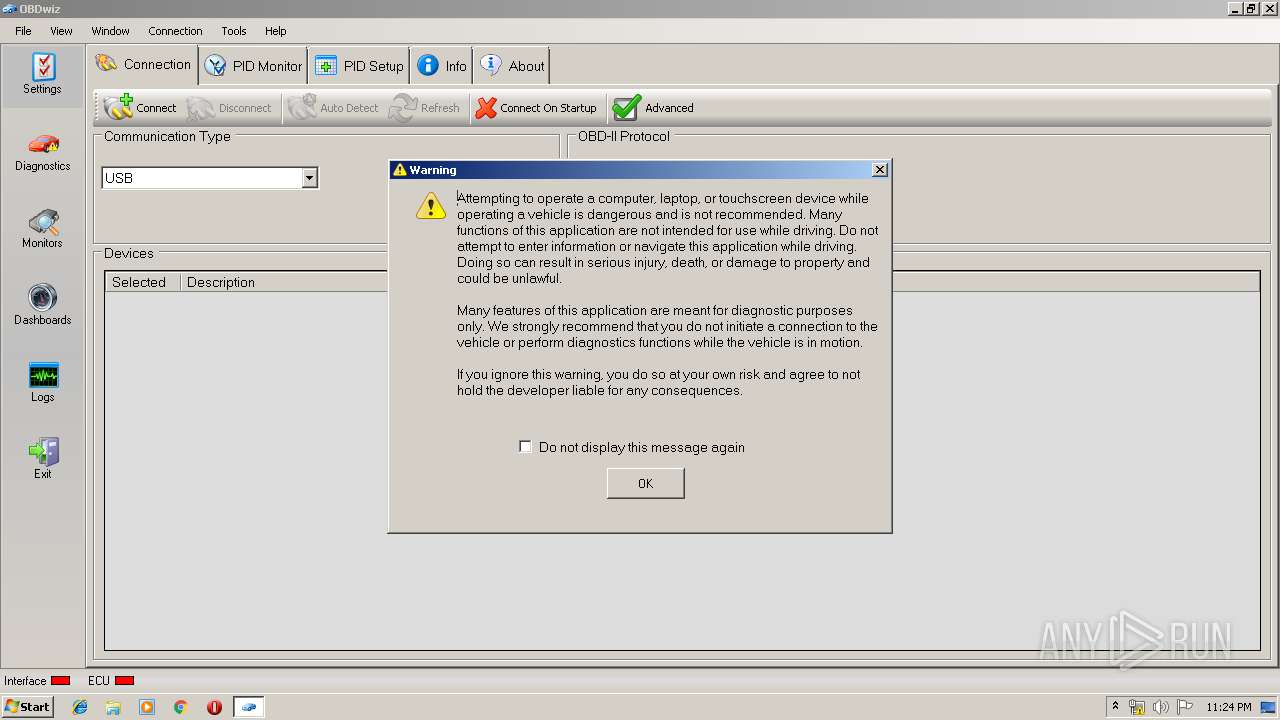
Task: Click the taskbar clock showing 11:24 PM
Action: [1229, 707]
